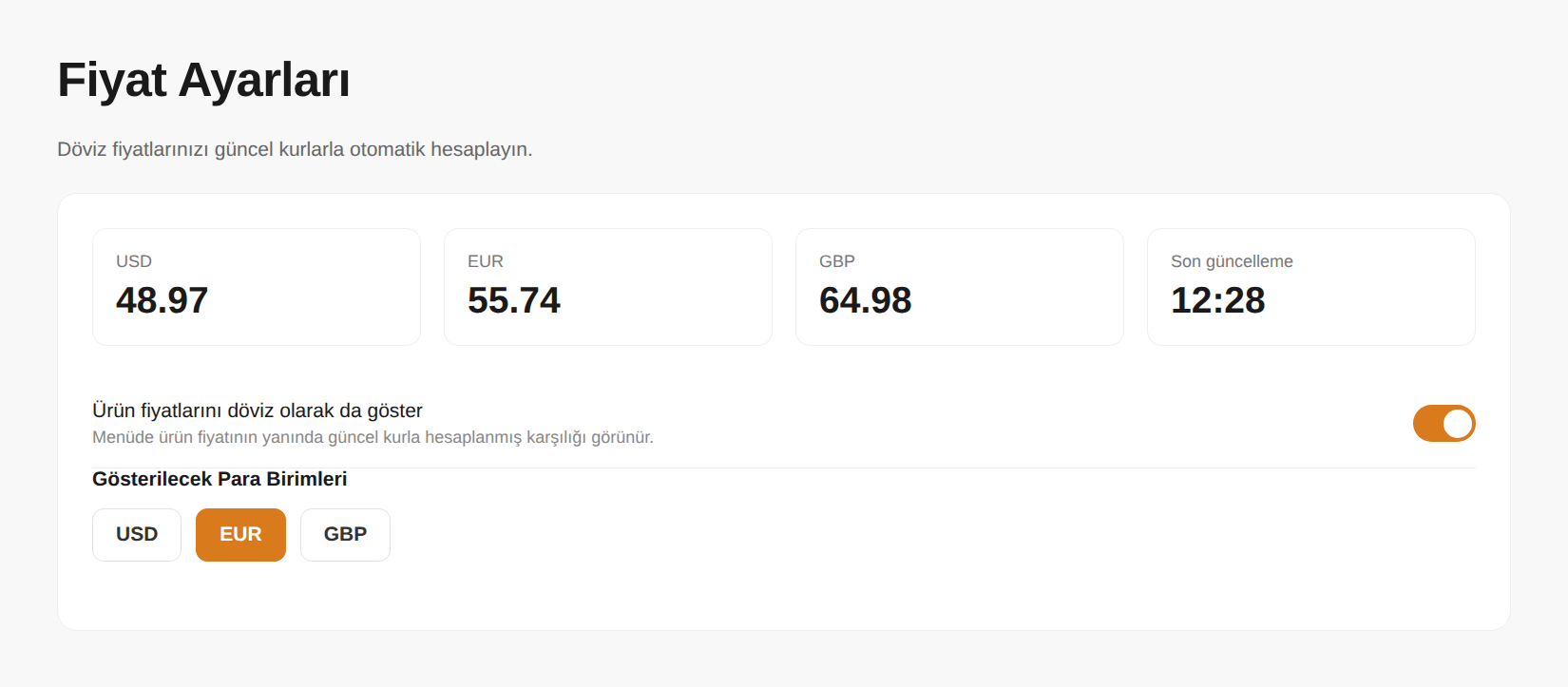The width and height of the screenshot is (1568, 687).
Task: Deselect the orange EUR currency chip
Action: tap(240, 535)
